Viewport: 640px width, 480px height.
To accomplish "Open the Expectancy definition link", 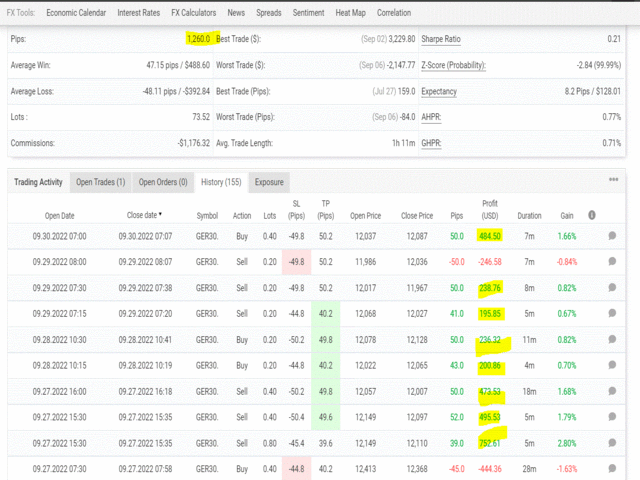I will click(440, 91).
